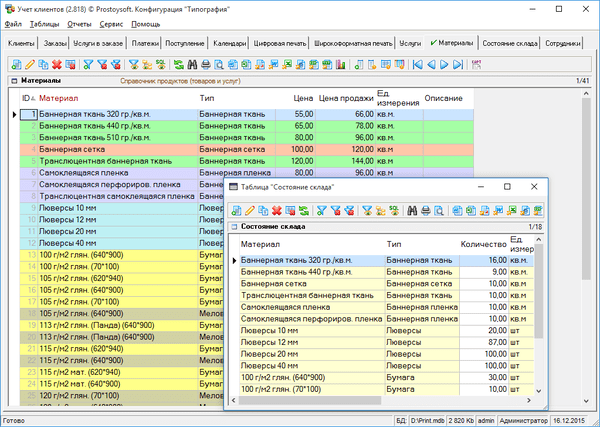Select main table row Транслюцентная баннерная ткань
The image size is (600, 427).
(246, 161)
